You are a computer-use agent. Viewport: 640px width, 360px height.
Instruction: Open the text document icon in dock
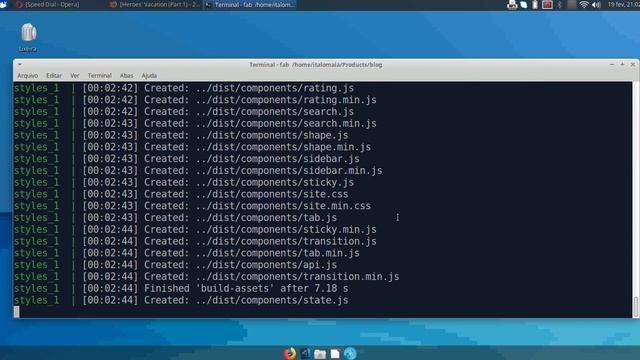point(335,354)
